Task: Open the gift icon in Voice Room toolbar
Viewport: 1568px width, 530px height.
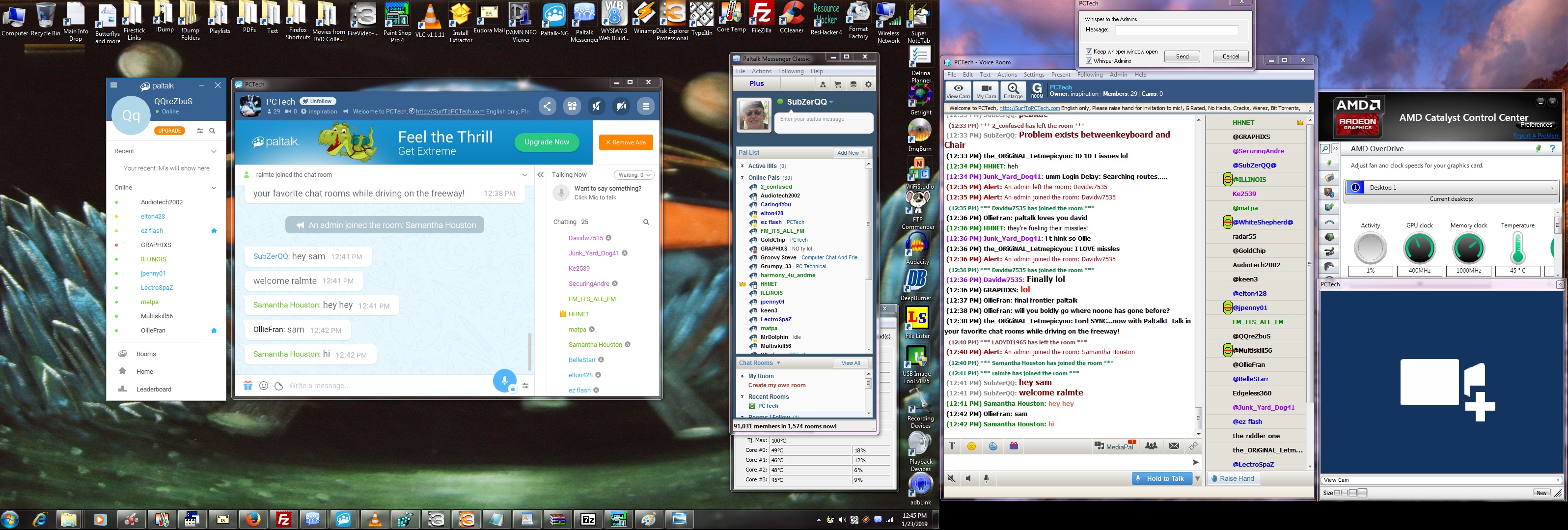Action: 1014,446
